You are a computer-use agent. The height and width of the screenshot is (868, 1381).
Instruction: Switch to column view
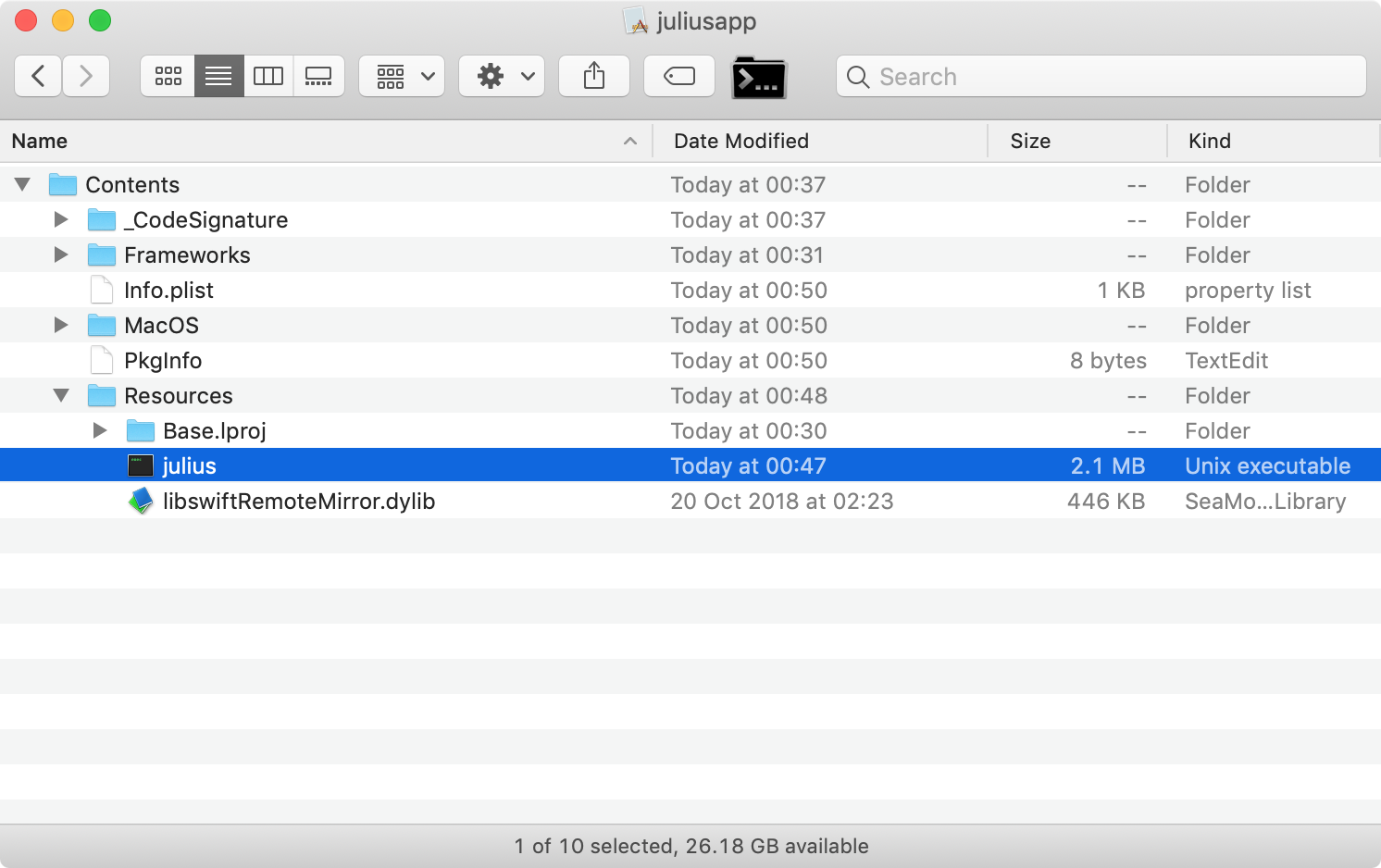(x=268, y=76)
